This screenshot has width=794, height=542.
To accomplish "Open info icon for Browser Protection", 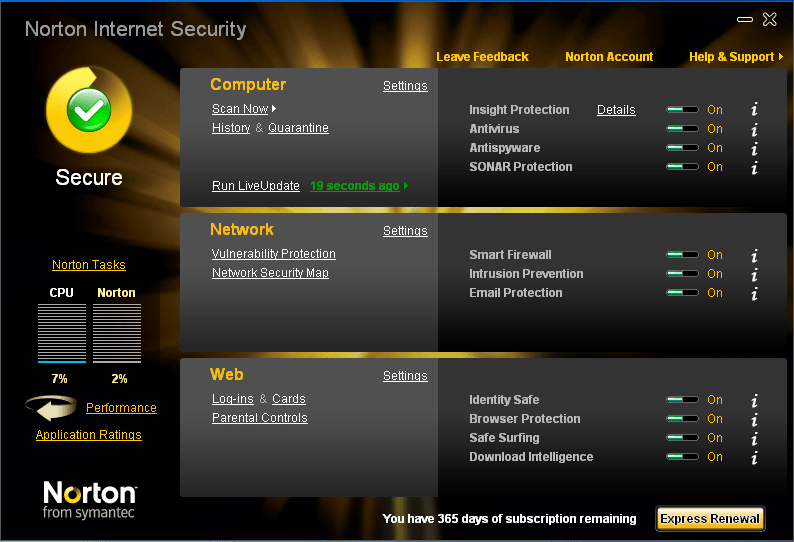I will [x=754, y=419].
